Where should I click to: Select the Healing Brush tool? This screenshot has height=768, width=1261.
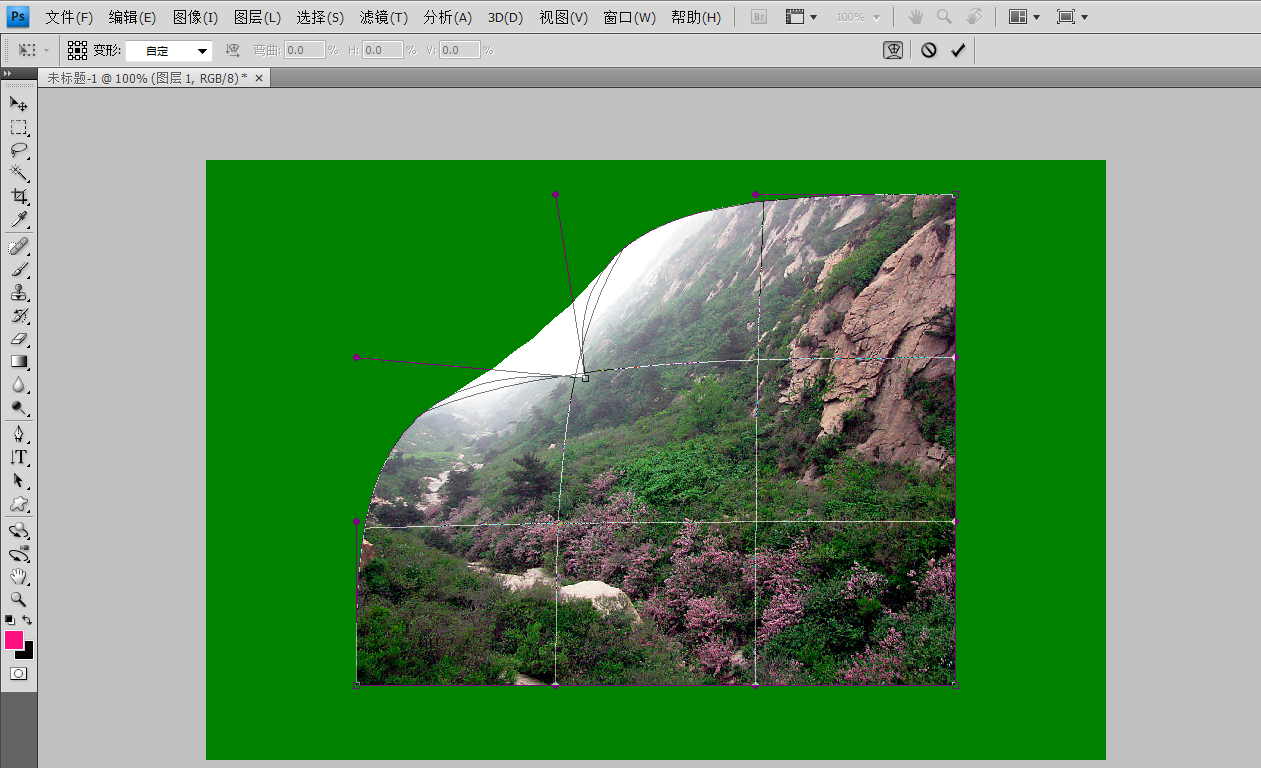click(18, 246)
